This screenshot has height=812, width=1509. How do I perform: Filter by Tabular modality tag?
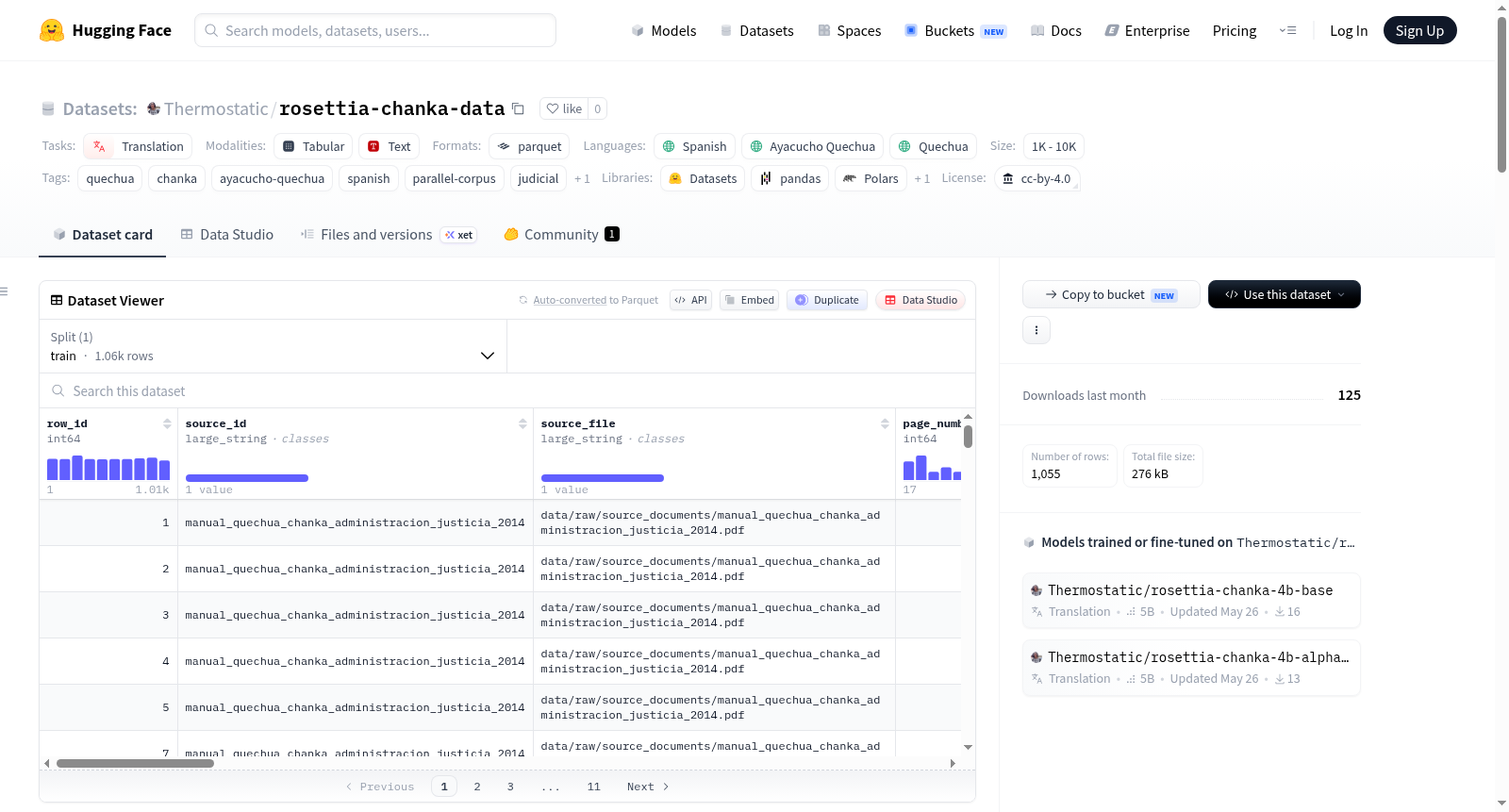314,146
